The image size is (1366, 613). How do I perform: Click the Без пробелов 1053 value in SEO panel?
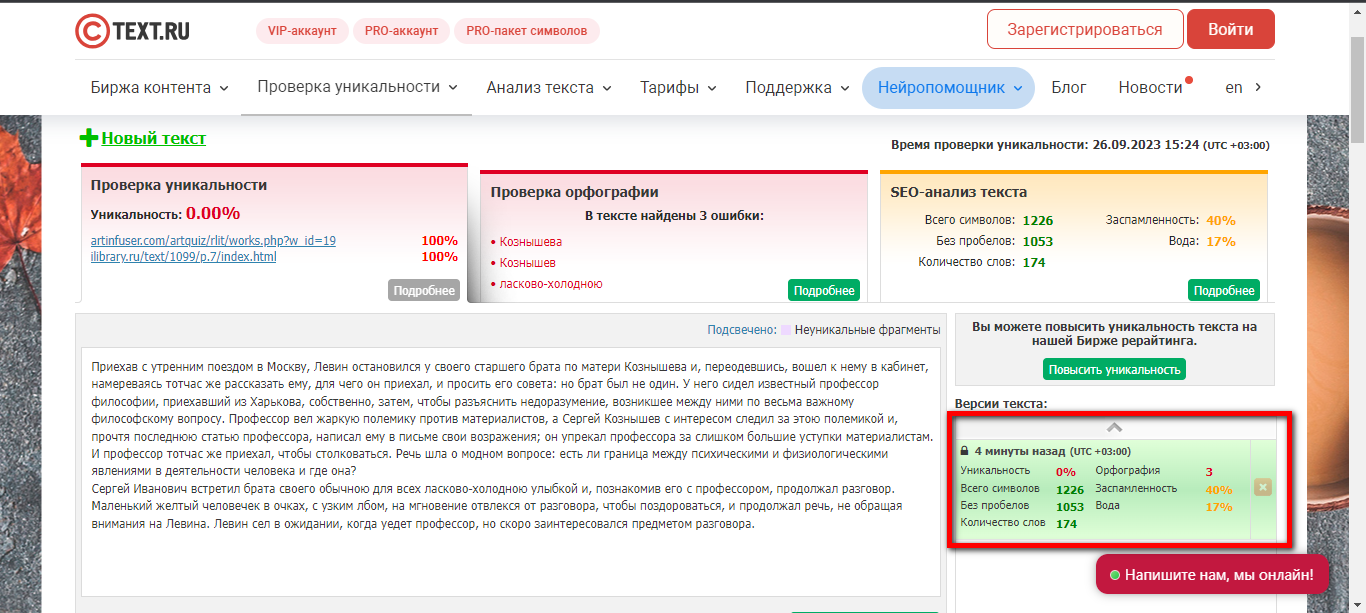point(1038,241)
